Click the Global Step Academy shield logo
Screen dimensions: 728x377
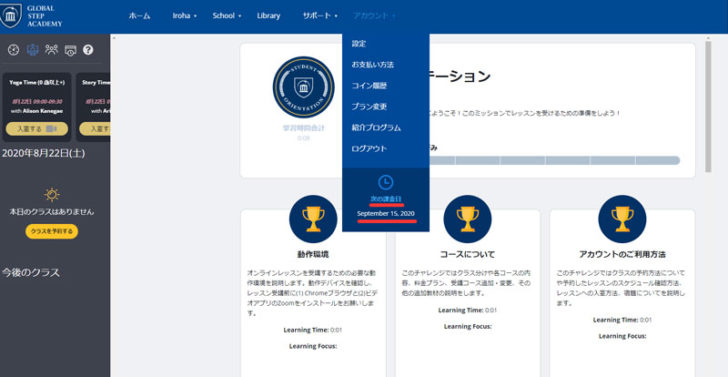(10, 15)
